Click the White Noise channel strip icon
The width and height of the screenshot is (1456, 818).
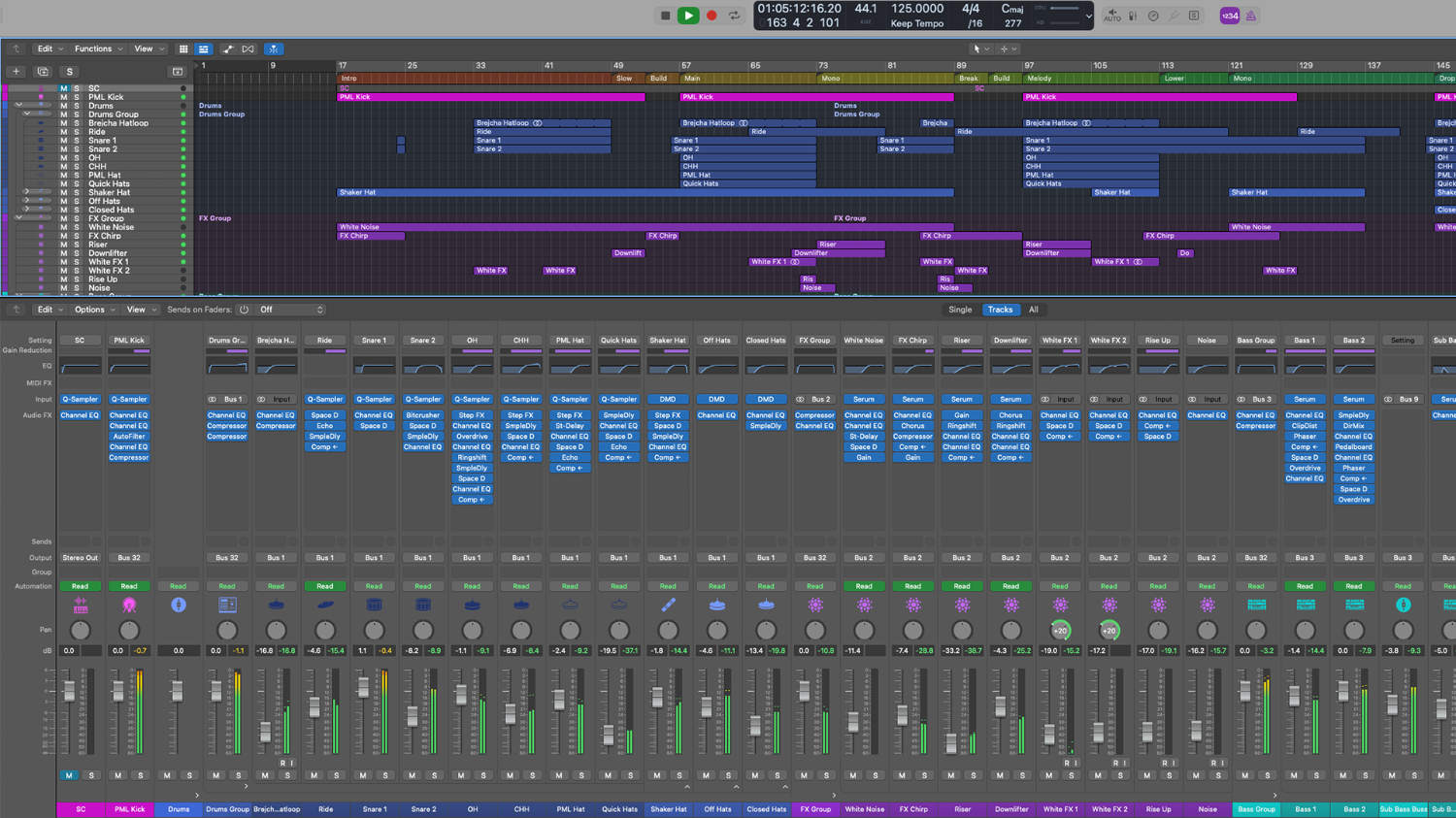coord(864,605)
